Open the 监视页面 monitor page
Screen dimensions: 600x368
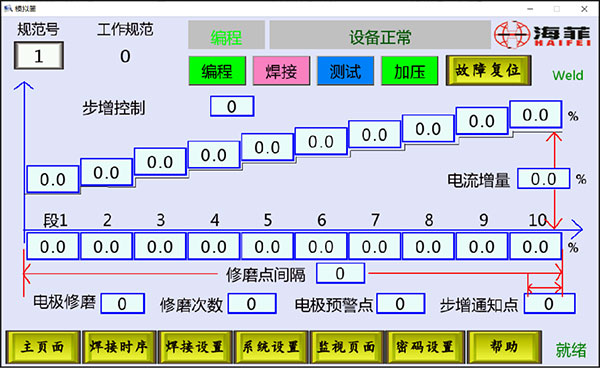347,347
